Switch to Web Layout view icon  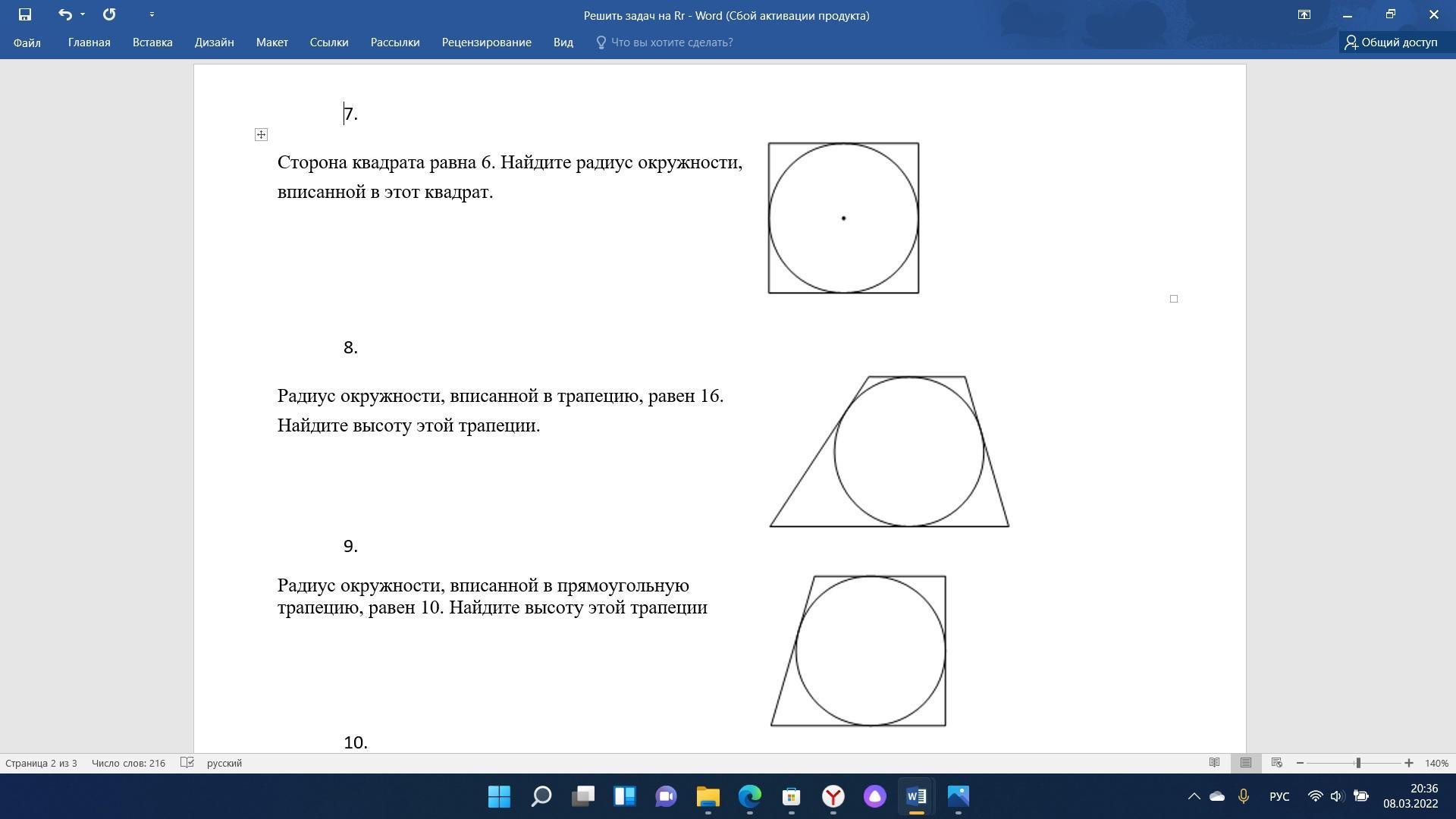point(1277,763)
